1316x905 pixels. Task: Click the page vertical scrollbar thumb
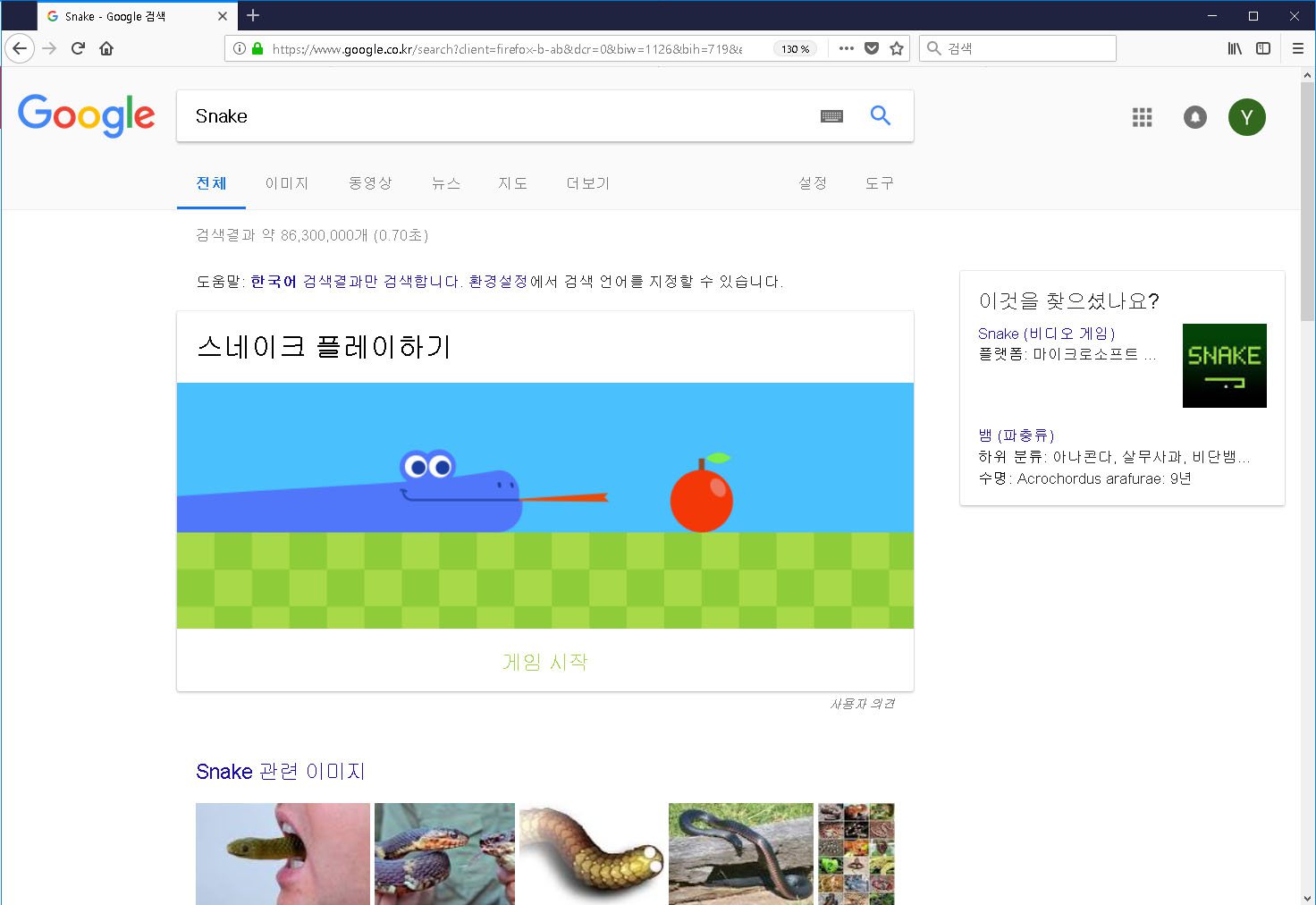[1308, 202]
